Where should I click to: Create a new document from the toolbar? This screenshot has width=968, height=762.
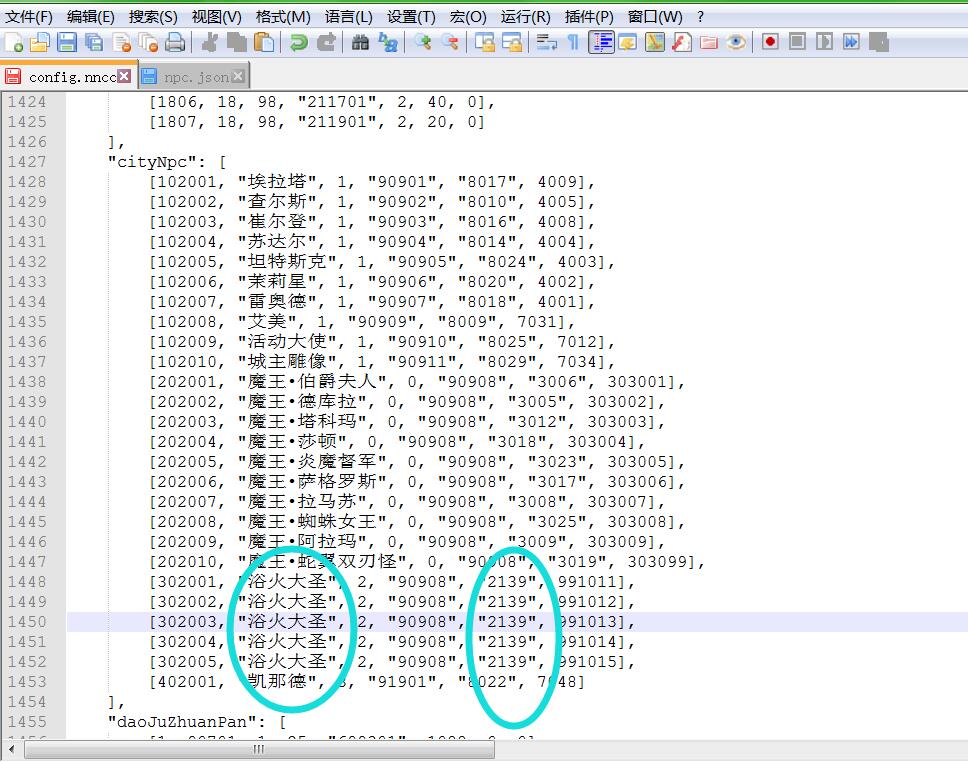coord(14,42)
